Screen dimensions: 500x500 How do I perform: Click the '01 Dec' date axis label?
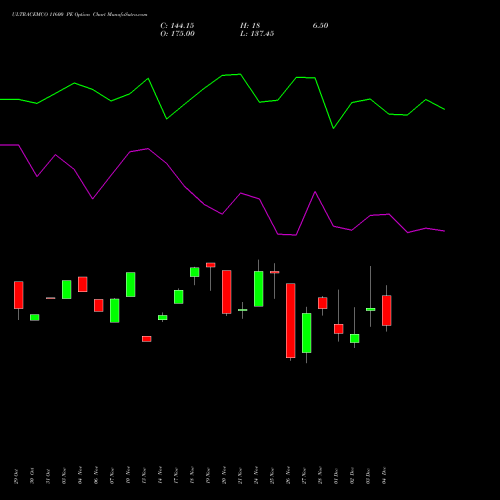[x=336, y=476]
